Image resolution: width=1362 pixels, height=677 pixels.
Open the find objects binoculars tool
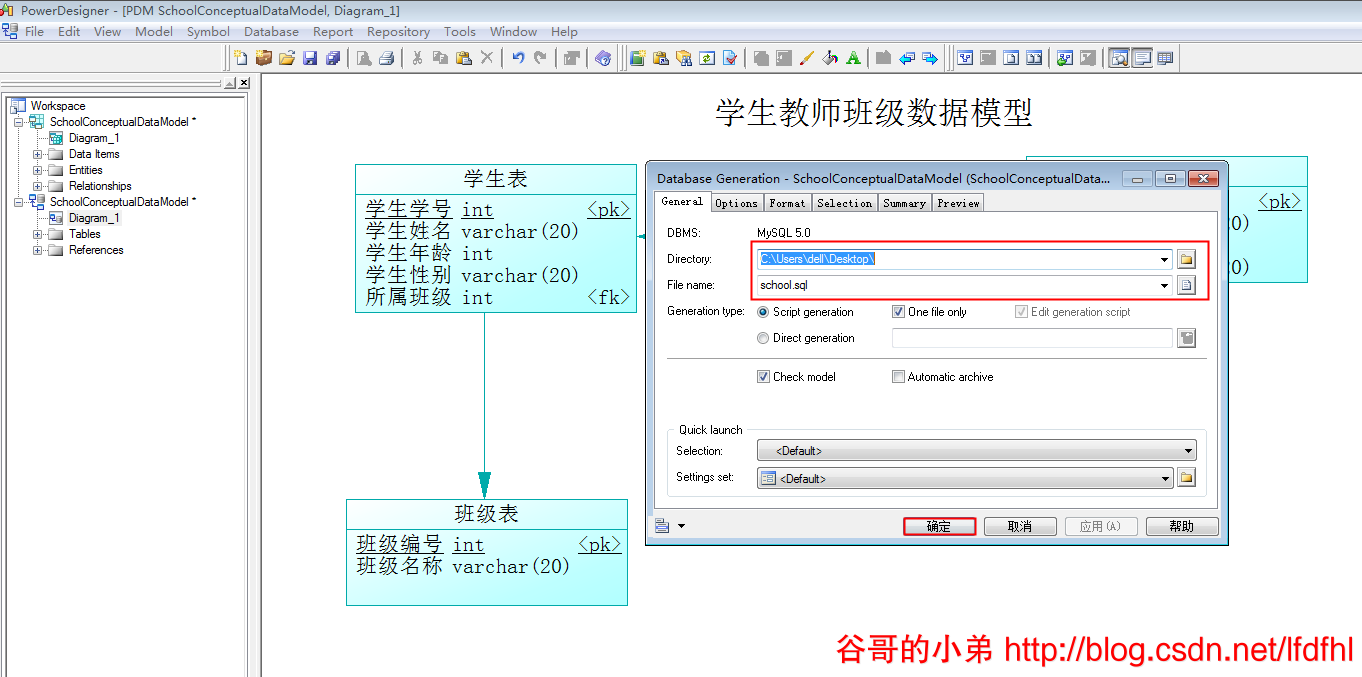pos(685,57)
